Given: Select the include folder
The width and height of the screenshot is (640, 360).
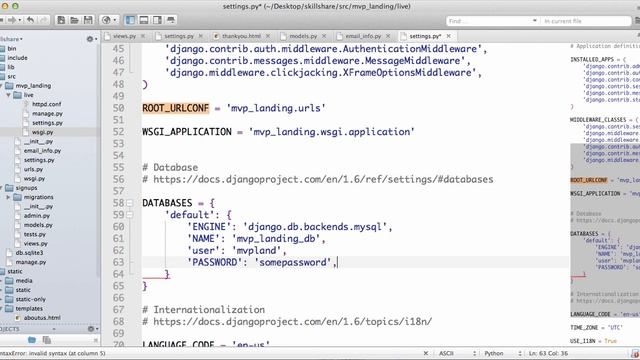Looking at the screenshot, I should point(17,58).
